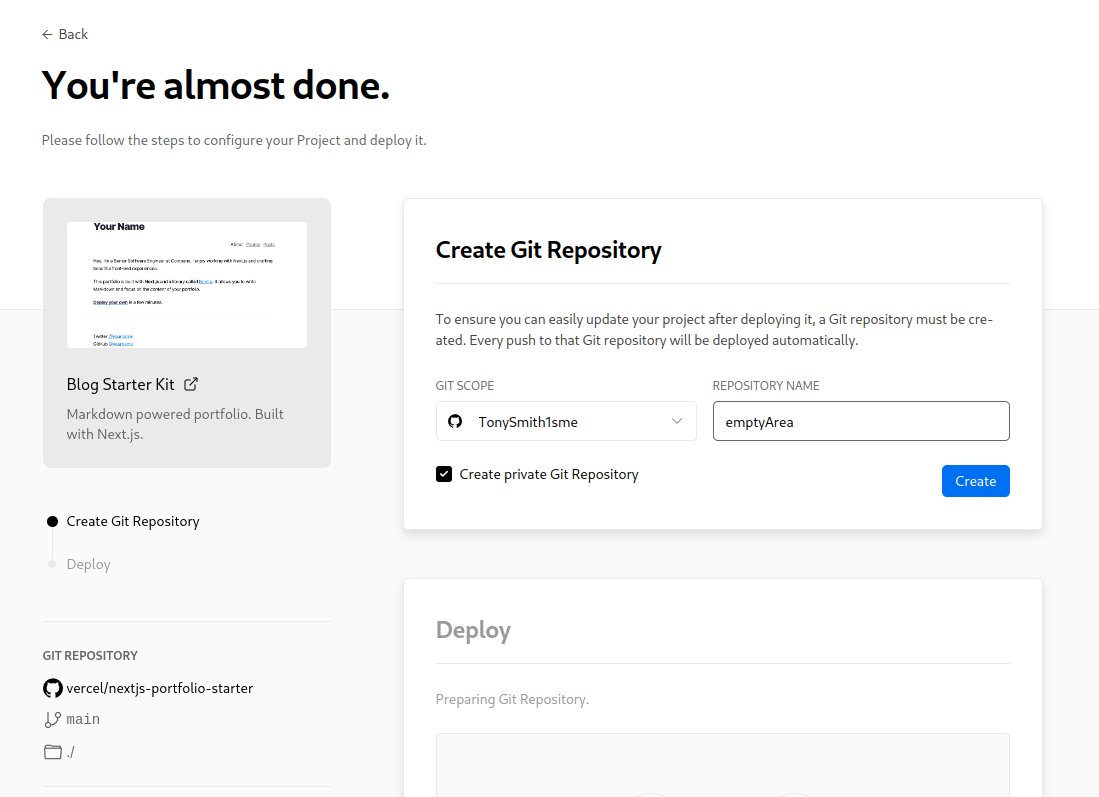This screenshot has height=797, width=1099.
Task: Focus the Repository Name input field
Action: click(x=860, y=421)
